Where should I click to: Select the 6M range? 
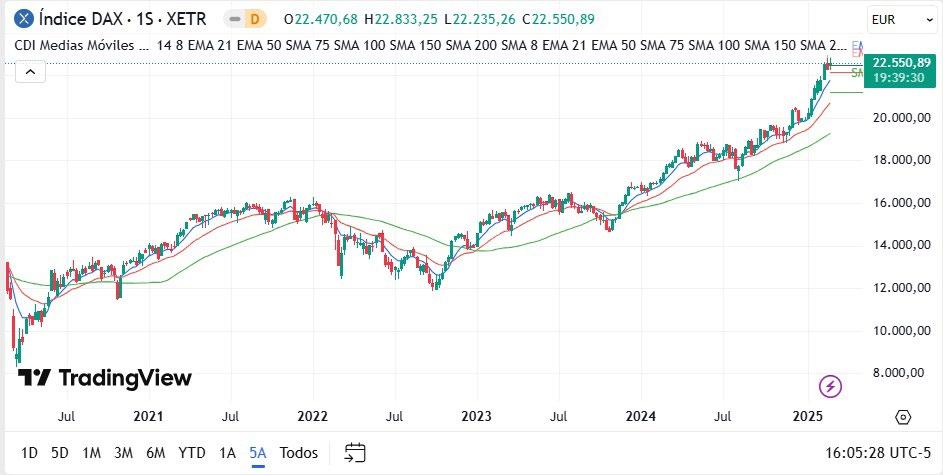[156, 453]
